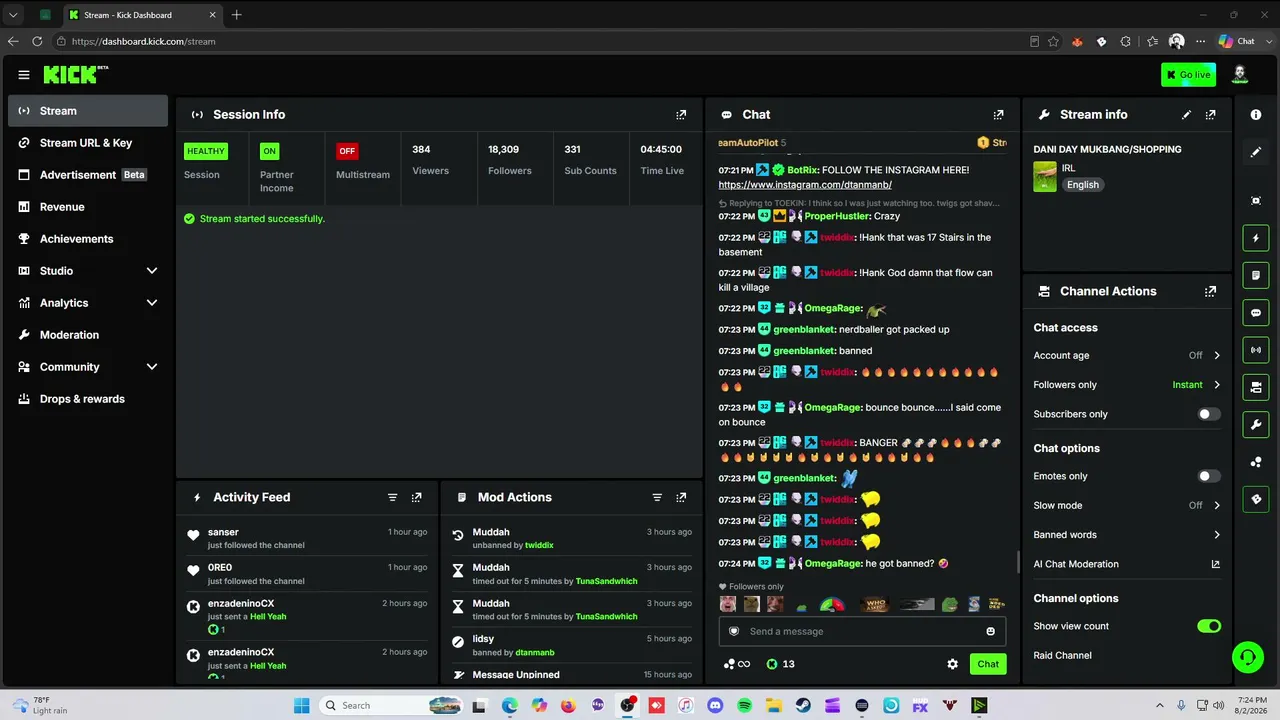Open Drops & rewards page

coord(88,399)
